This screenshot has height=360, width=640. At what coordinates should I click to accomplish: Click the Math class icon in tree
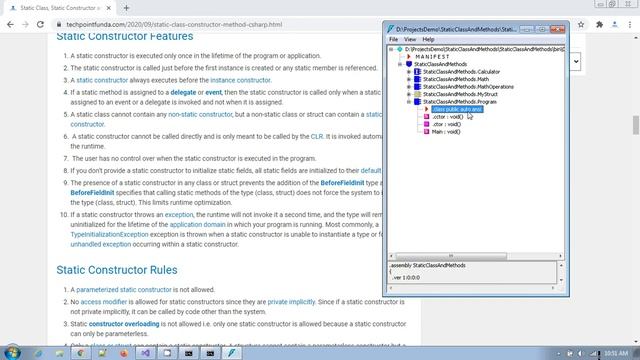tap(417, 79)
